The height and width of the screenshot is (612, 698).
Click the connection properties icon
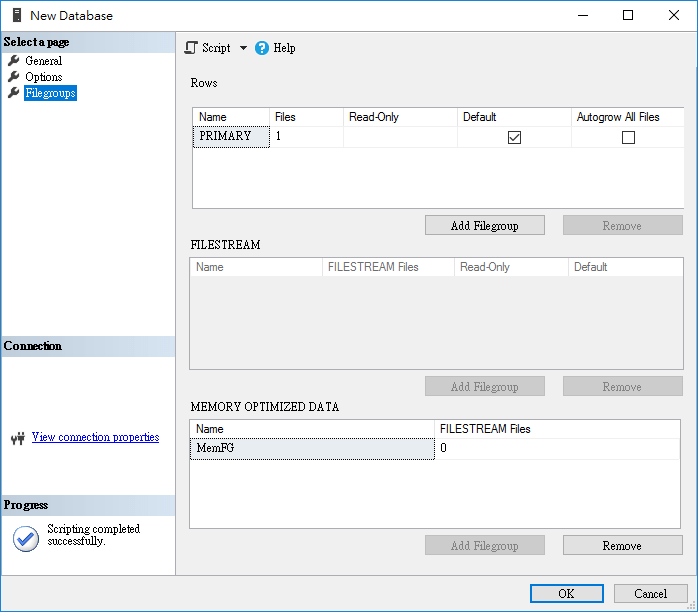pos(17,438)
